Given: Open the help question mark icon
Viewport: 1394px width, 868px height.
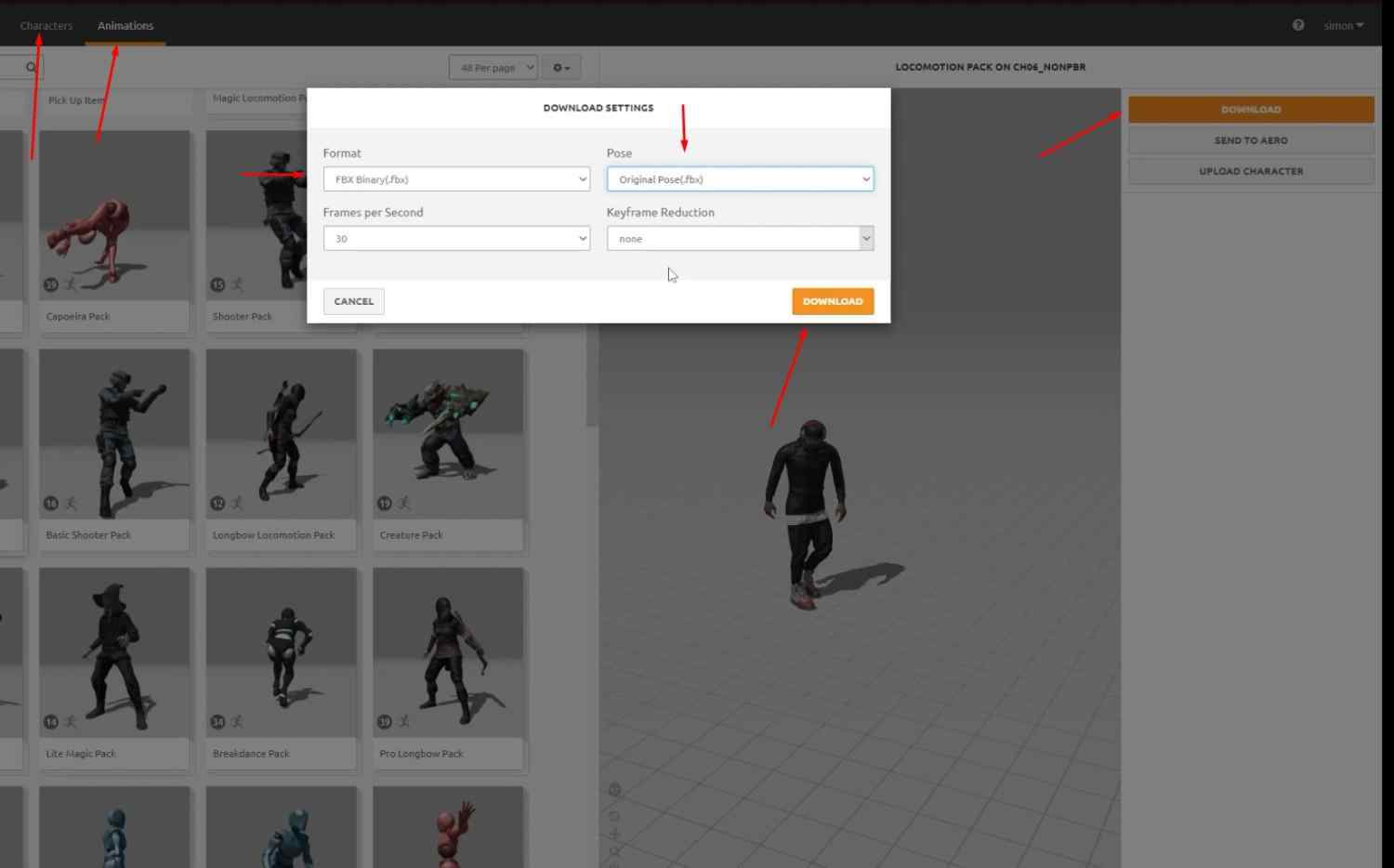Looking at the screenshot, I should (x=1298, y=25).
